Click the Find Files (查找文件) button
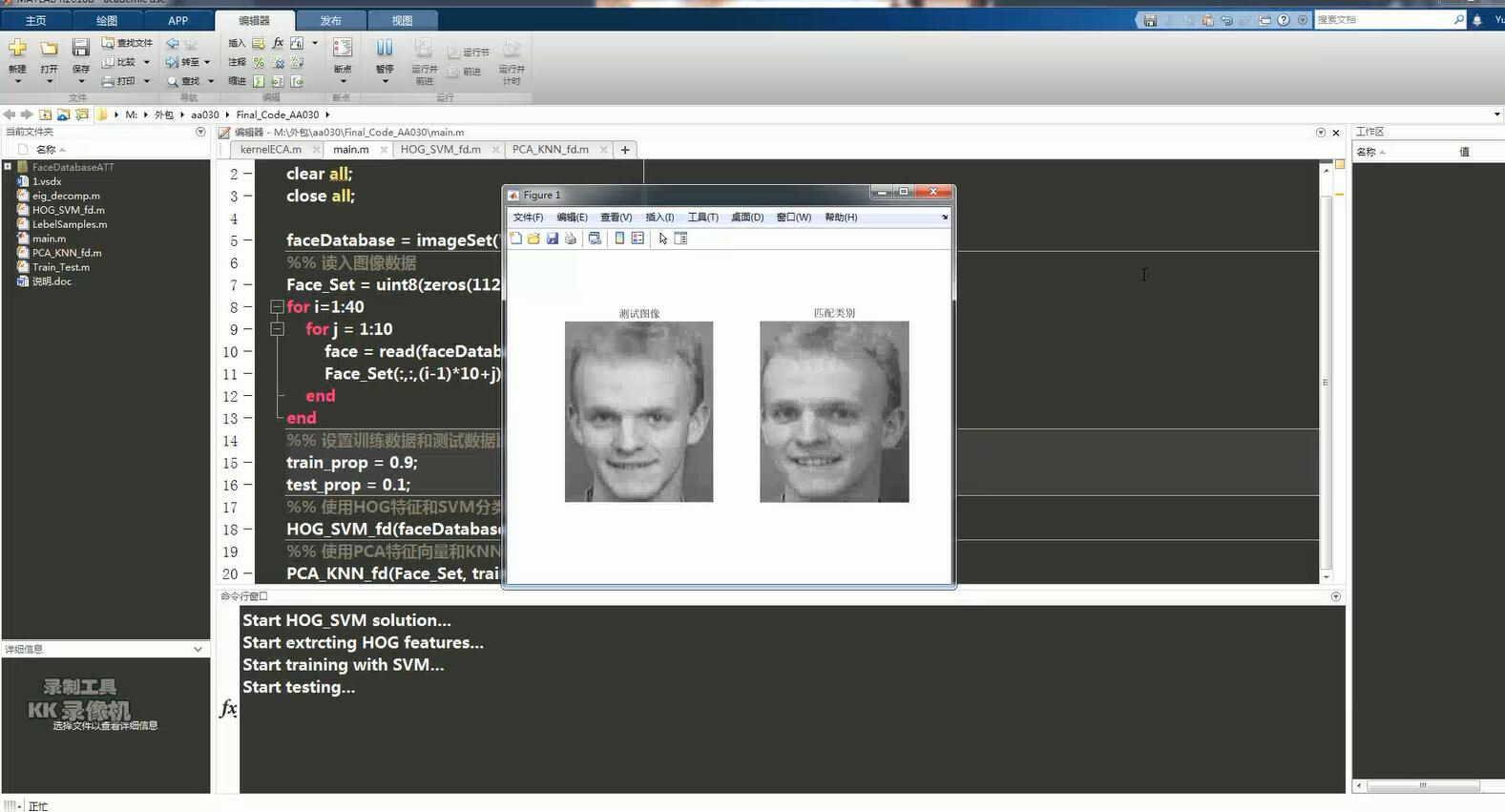Viewport: 1505px width, 812px height. pos(127,43)
